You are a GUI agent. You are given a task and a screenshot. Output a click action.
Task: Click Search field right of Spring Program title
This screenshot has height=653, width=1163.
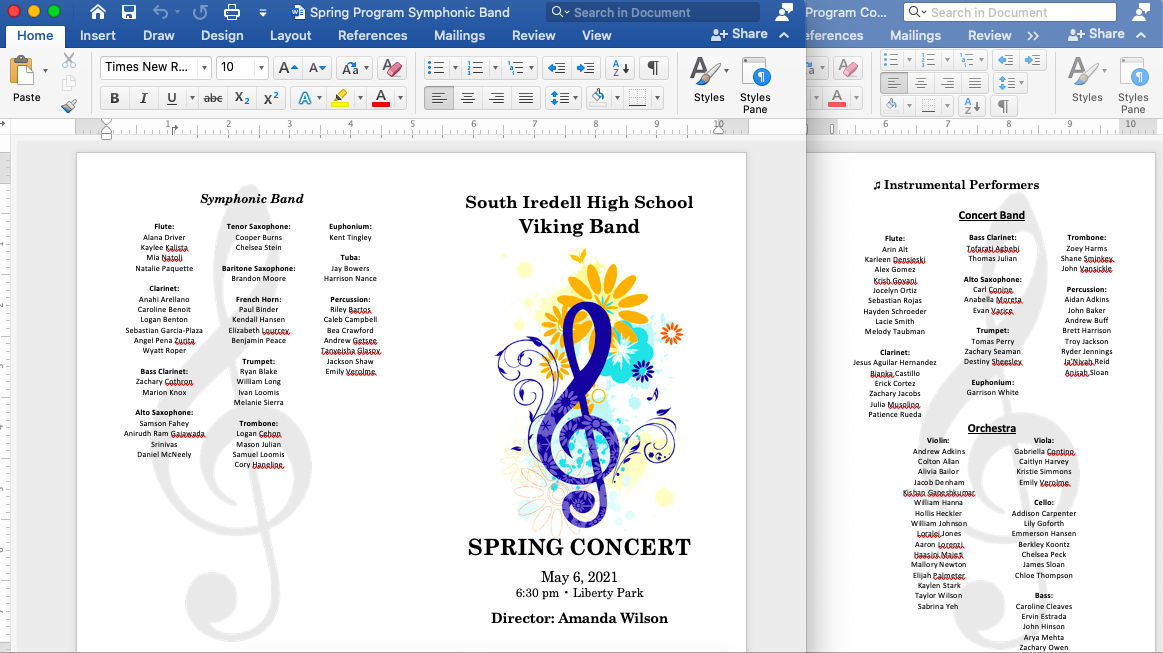point(655,13)
